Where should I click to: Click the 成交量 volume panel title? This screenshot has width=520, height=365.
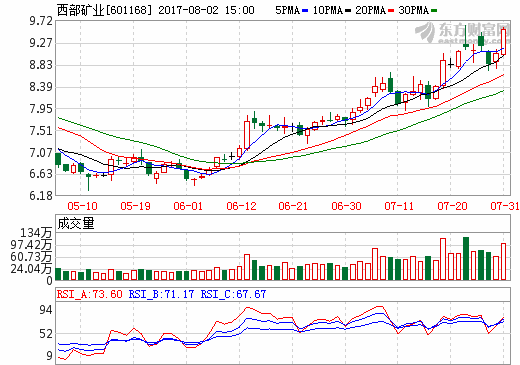[76, 223]
